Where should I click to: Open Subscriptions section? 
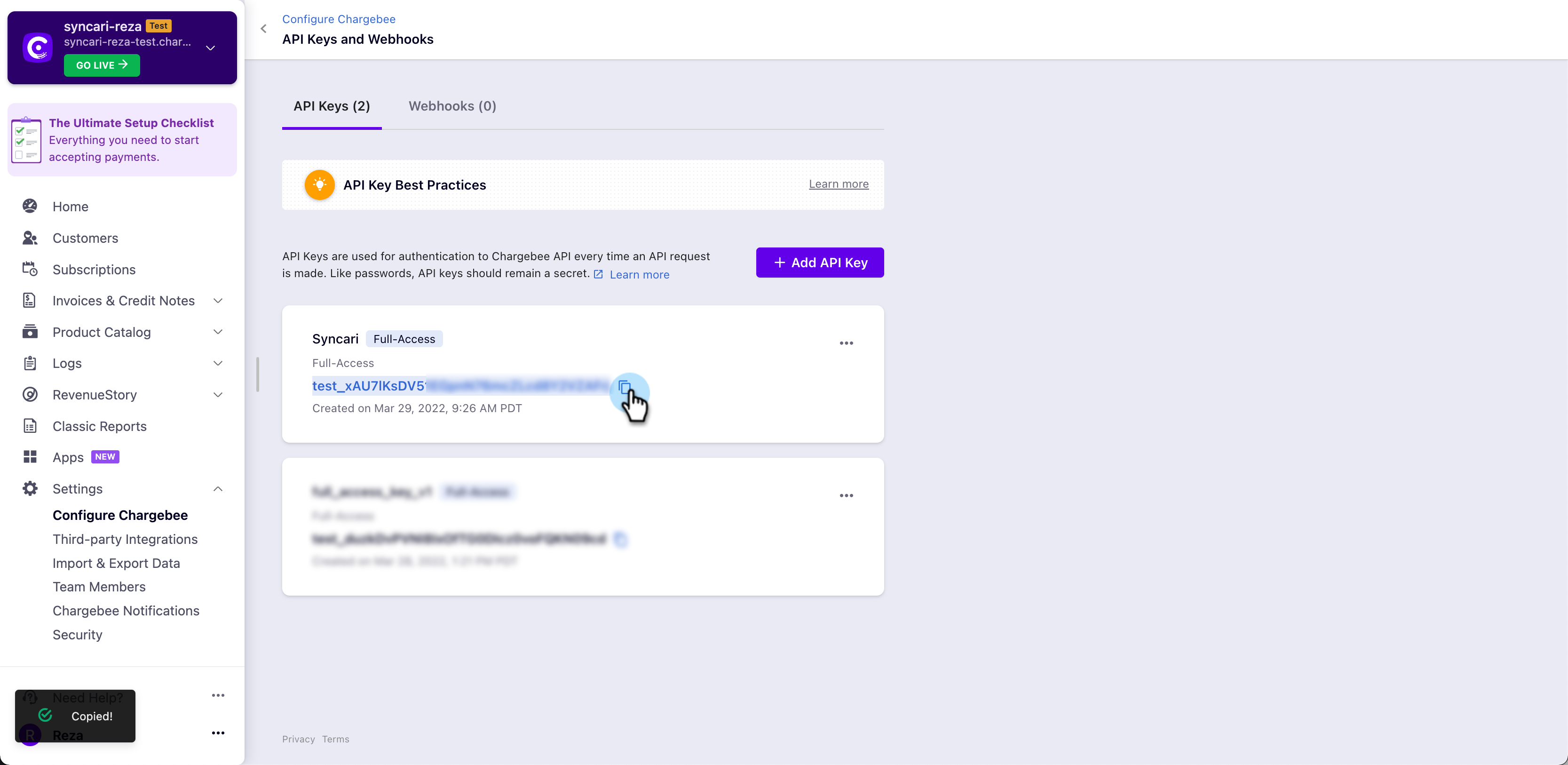94,269
